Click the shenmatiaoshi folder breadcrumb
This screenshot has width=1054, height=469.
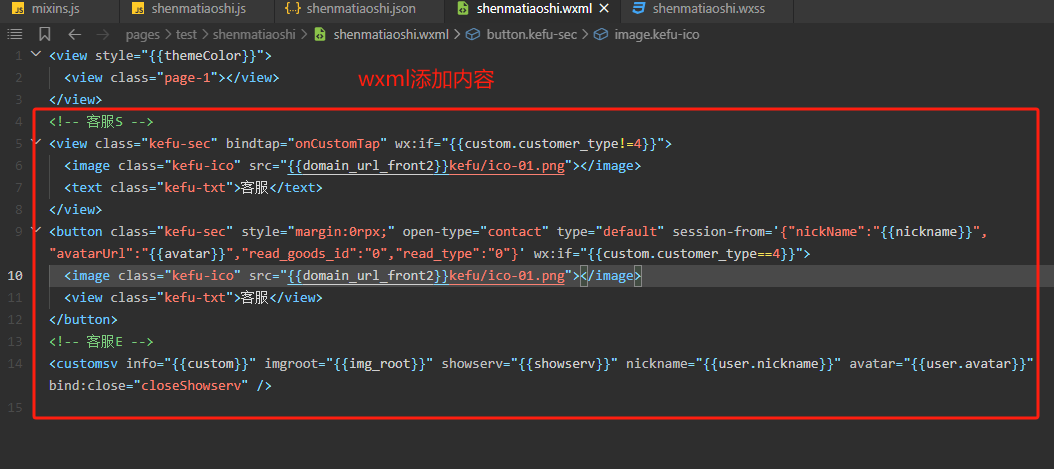(253, 34)
